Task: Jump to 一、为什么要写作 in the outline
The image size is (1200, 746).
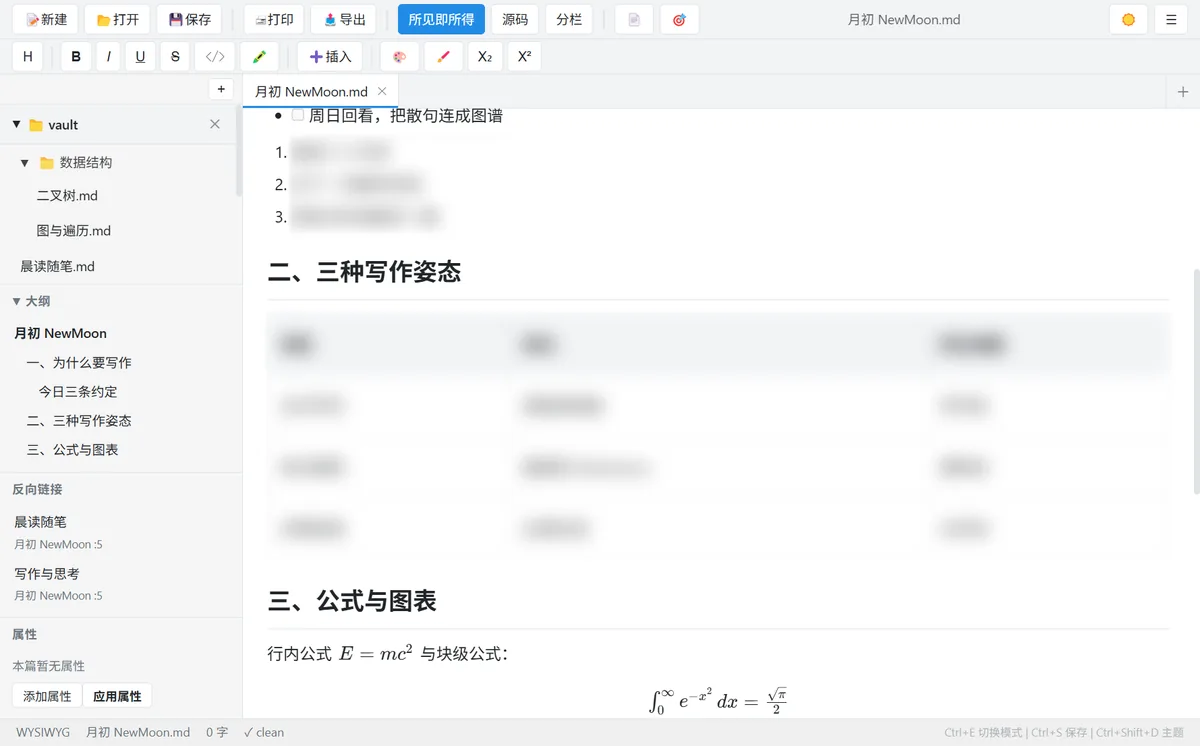Action: point(79,362)
